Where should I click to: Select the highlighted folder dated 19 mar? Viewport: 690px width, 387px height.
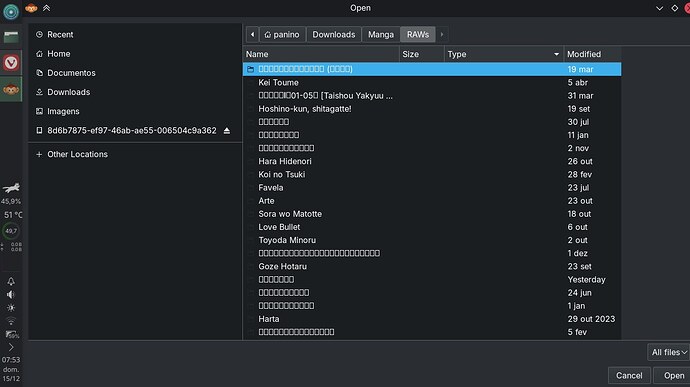pos(432,69)
